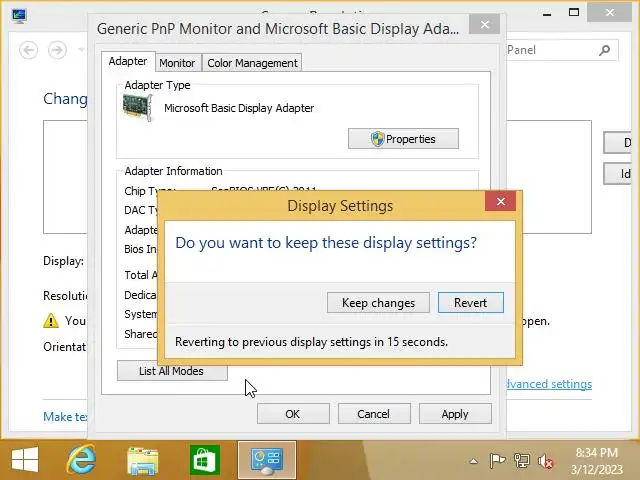Screen dimensions: 640x480
Task: Switch to the Monitor tab
Action: (x=177, y=63)
